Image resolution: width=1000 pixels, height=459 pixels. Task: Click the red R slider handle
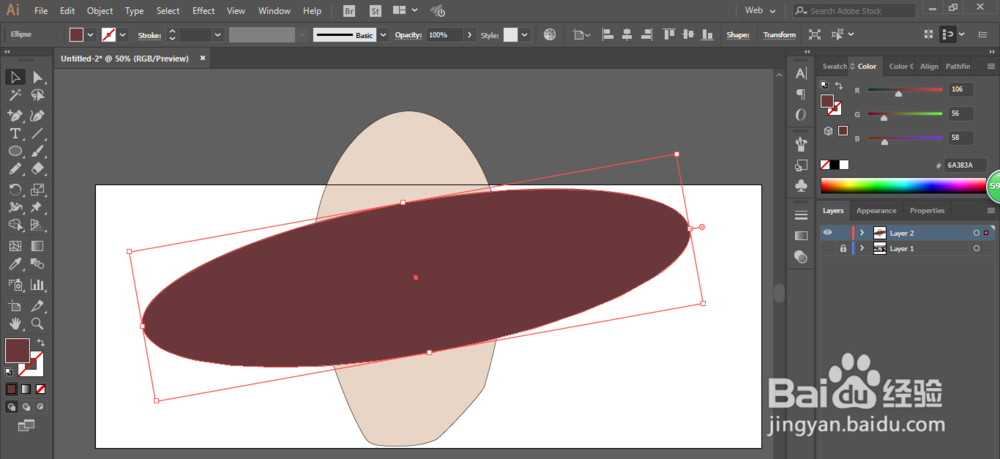[x=898, y=94]
